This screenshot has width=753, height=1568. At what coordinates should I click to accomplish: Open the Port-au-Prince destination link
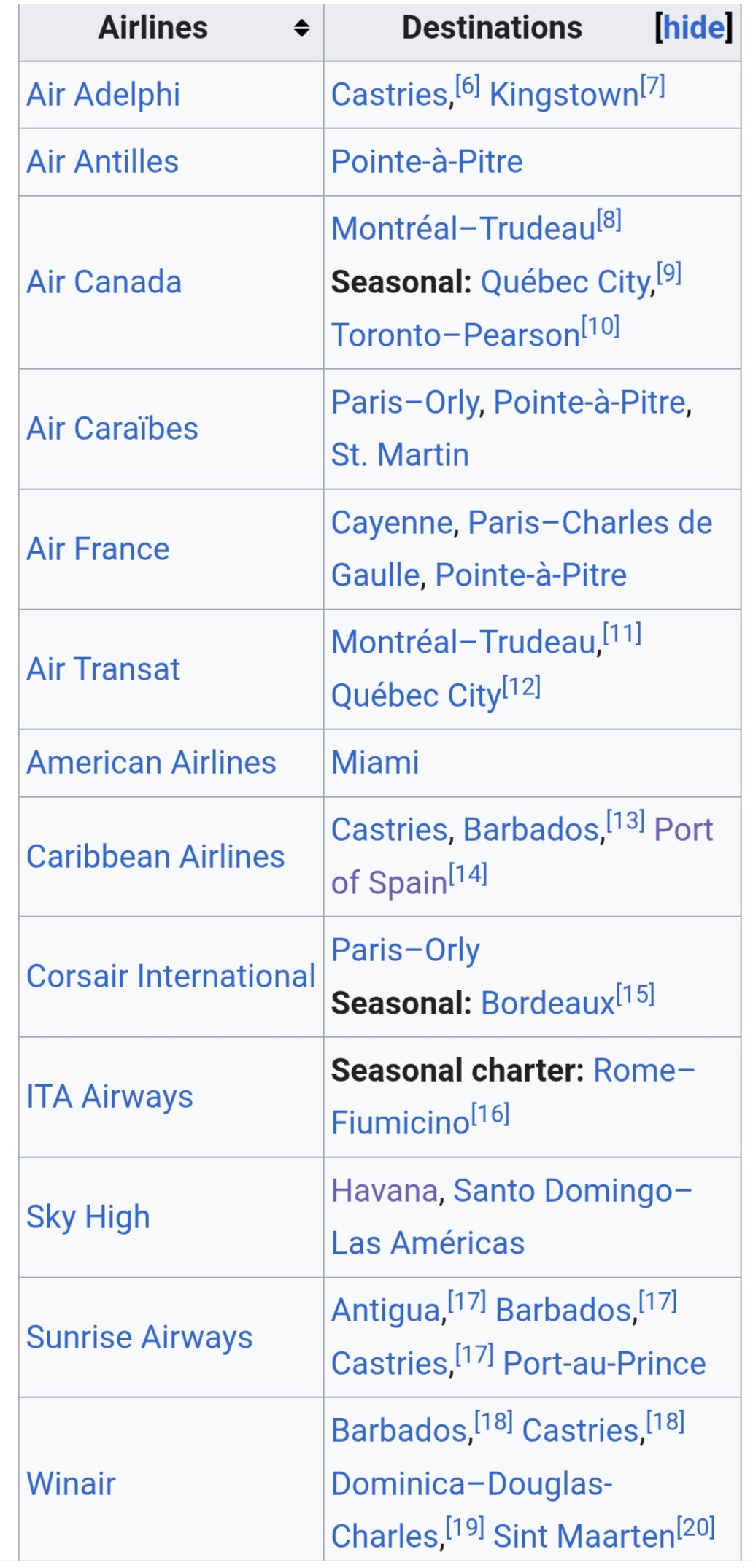pos(604,1364)
